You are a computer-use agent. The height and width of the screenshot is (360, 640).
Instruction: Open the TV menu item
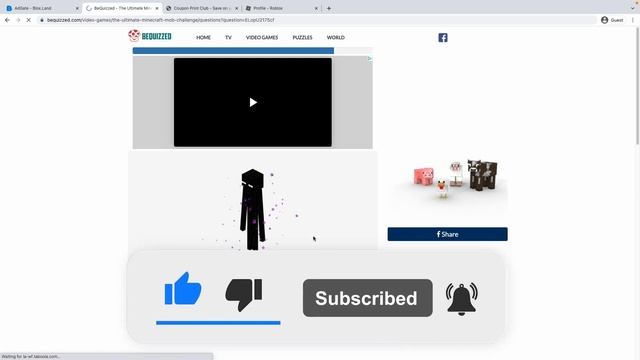coord(228,38)
